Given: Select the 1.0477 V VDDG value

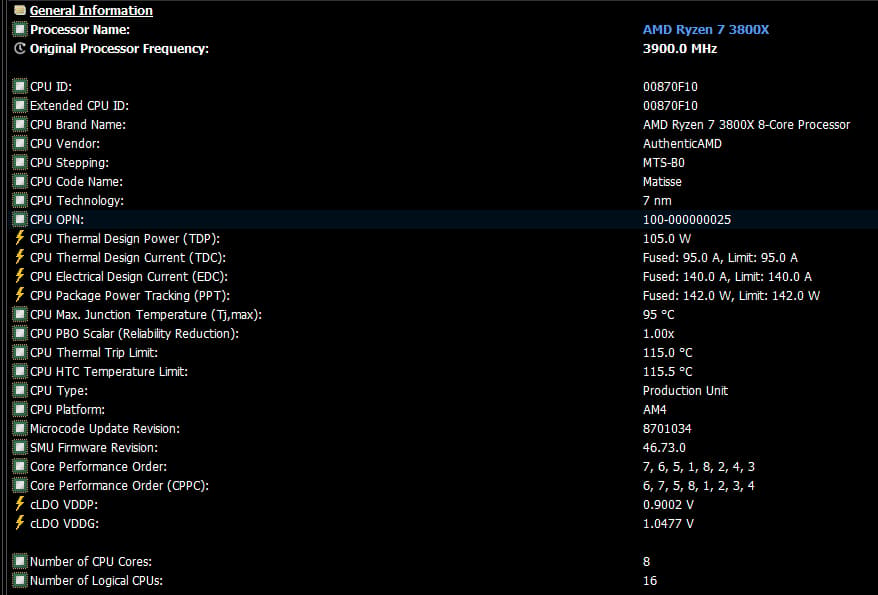Looking at the screenshot, I should coord(668,524).
